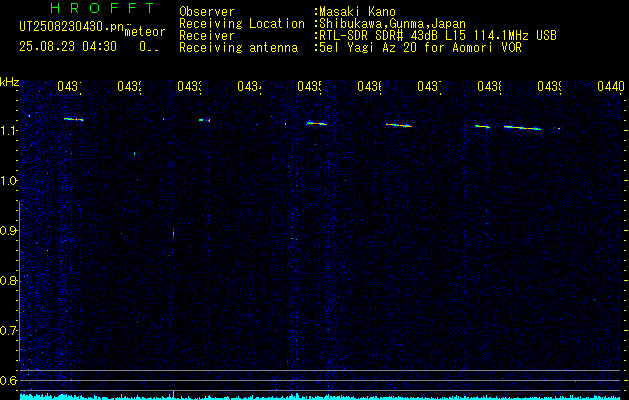This screenshot has height=400, width=629.
Task: Click the meteor echo streak at the 0435 tick
Action: coord(317,124)
